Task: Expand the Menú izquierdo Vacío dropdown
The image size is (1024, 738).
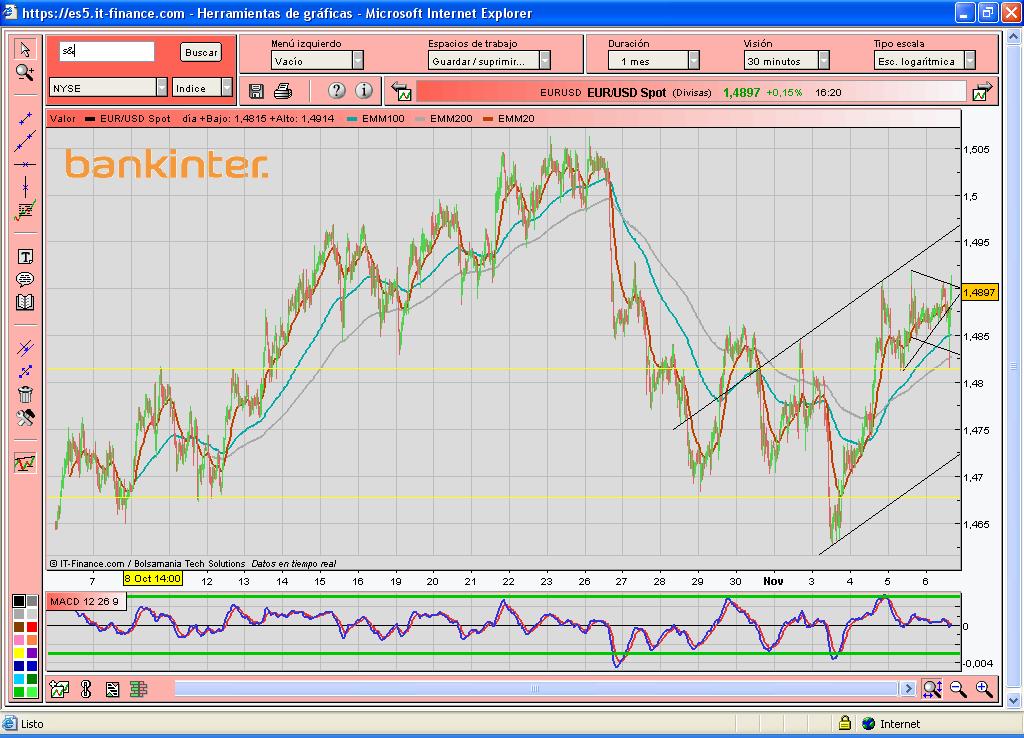Action: click(317, 61)
